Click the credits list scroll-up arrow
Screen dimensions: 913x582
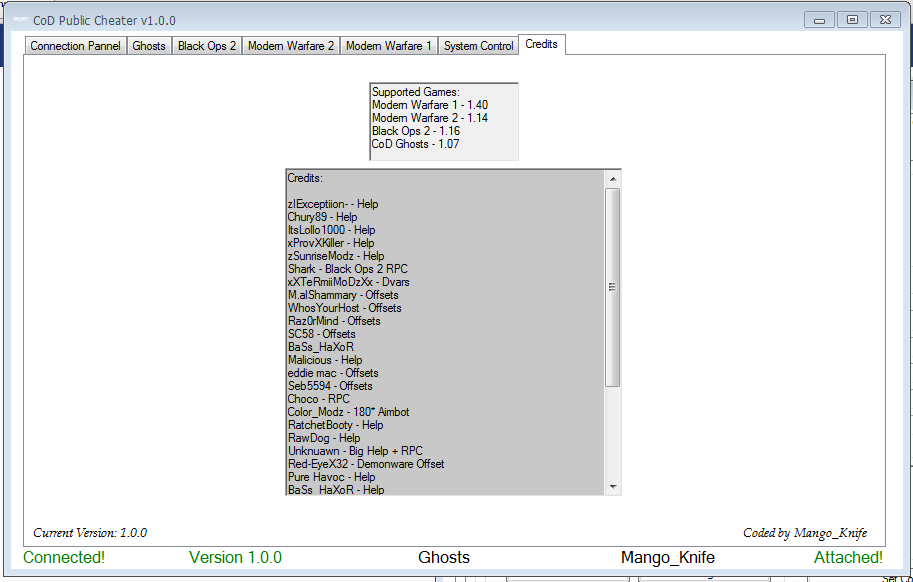pyautogui.click(x=613, y=179)
